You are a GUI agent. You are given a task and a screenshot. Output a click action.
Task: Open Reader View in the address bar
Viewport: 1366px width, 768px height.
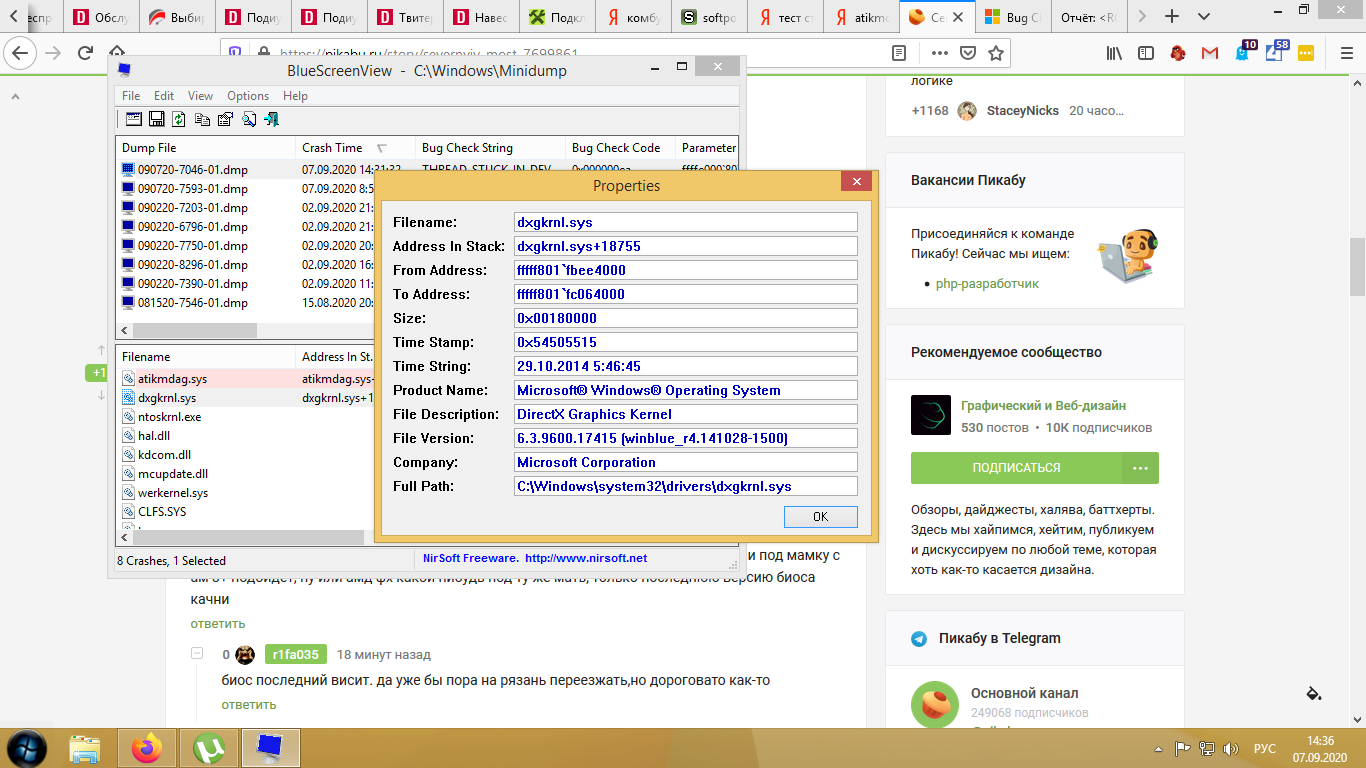899,53
